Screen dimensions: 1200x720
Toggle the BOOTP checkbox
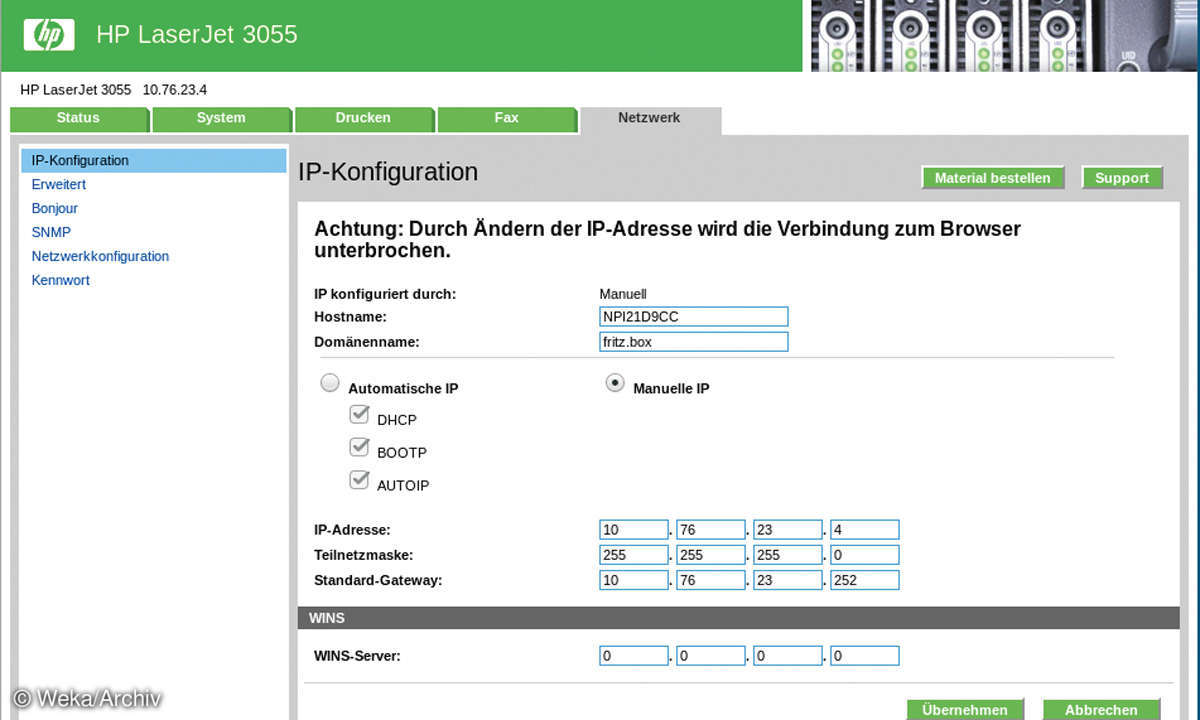pyautogui.click(x=360, y=447)
